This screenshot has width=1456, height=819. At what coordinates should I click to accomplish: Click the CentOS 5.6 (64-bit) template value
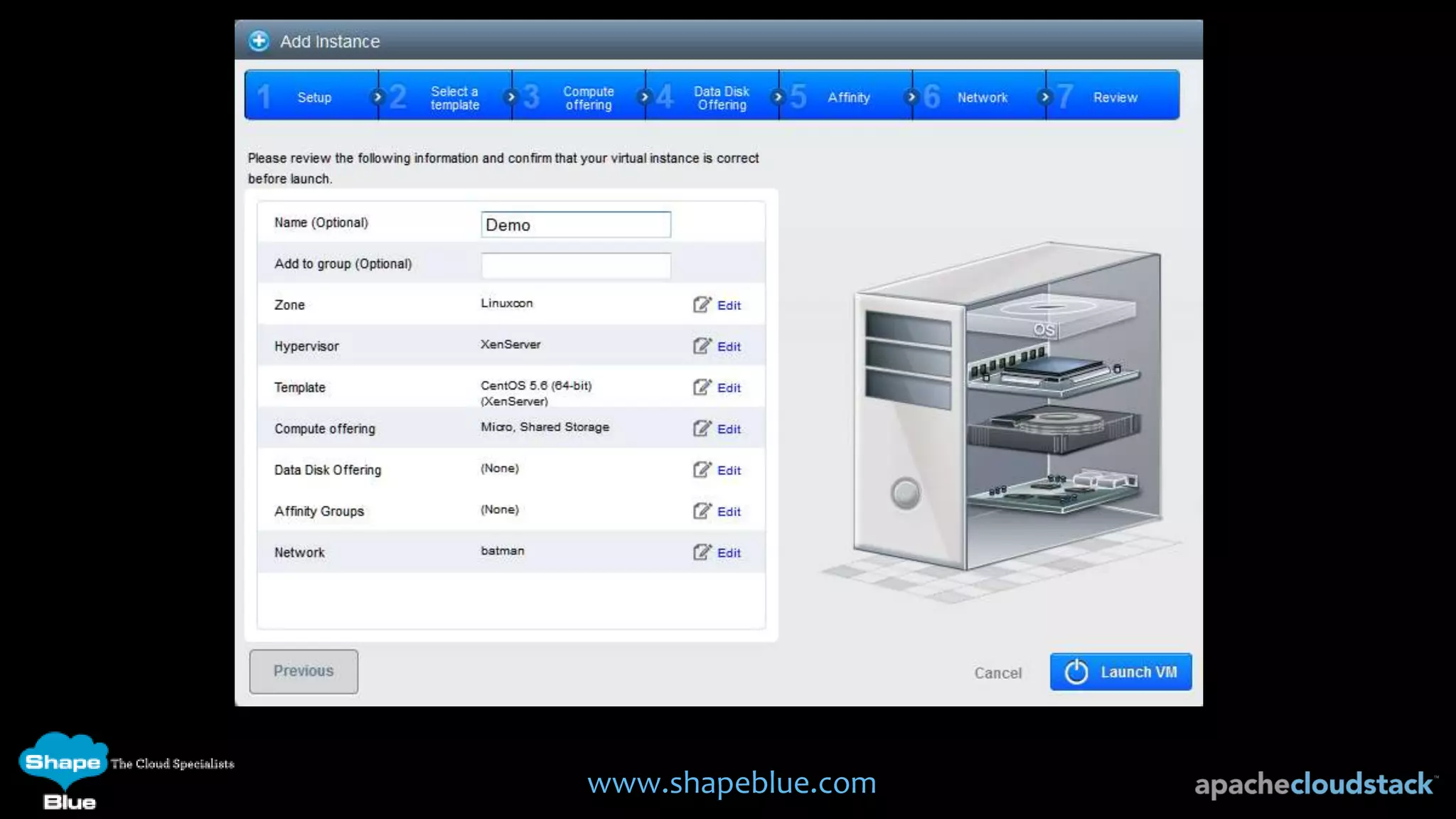click(x=536, y=392)
